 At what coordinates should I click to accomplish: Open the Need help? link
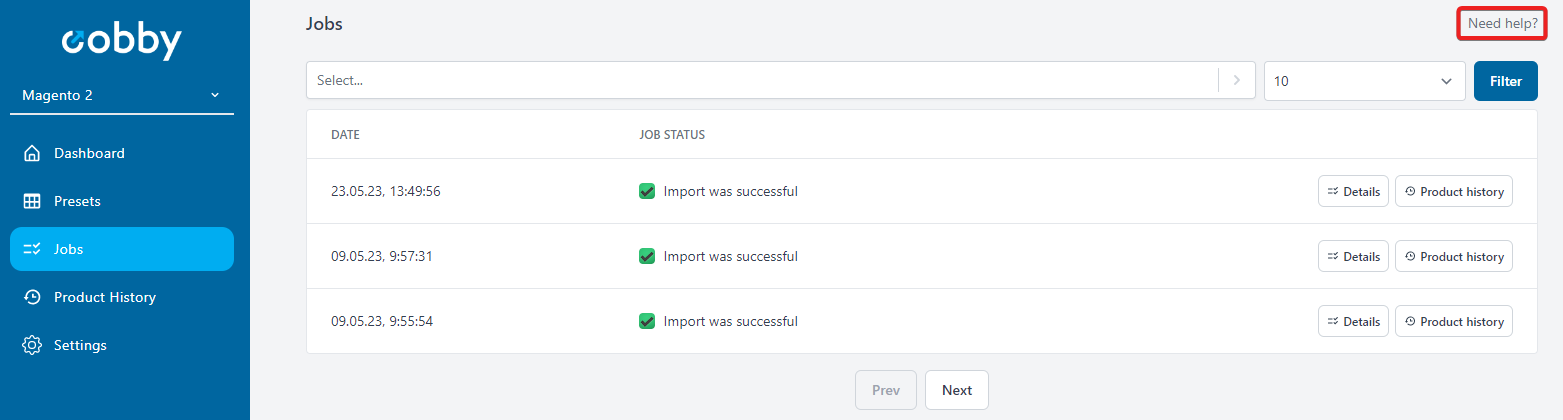coord(1503,23)
